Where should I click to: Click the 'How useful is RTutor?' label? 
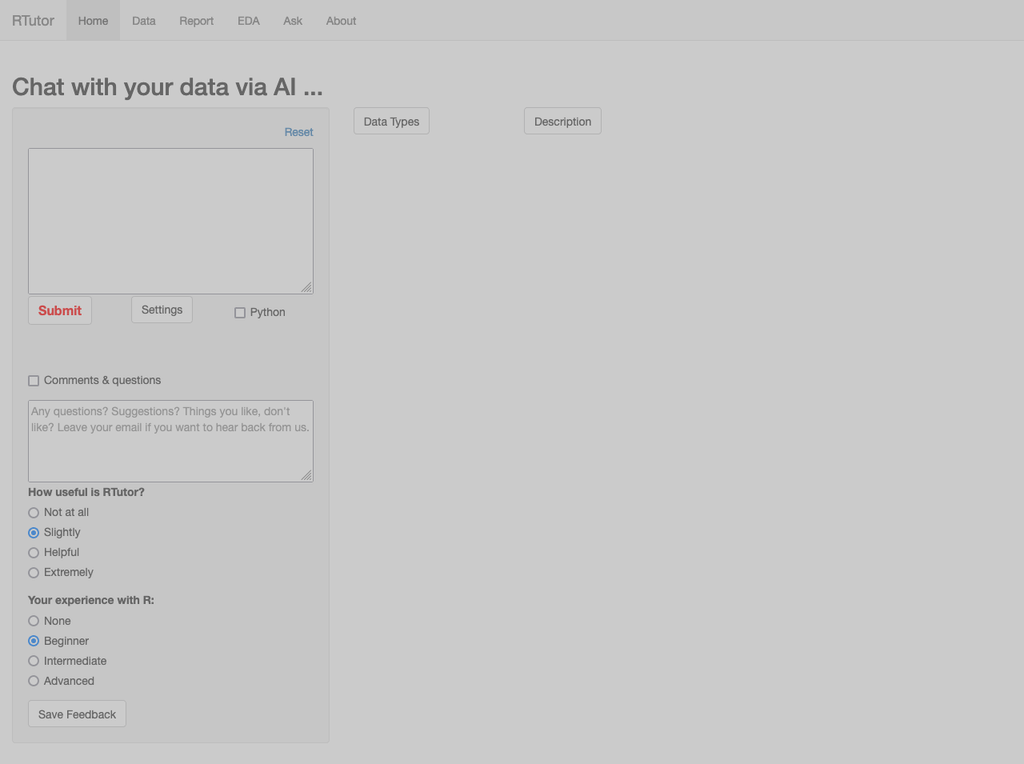coord(86,492)
